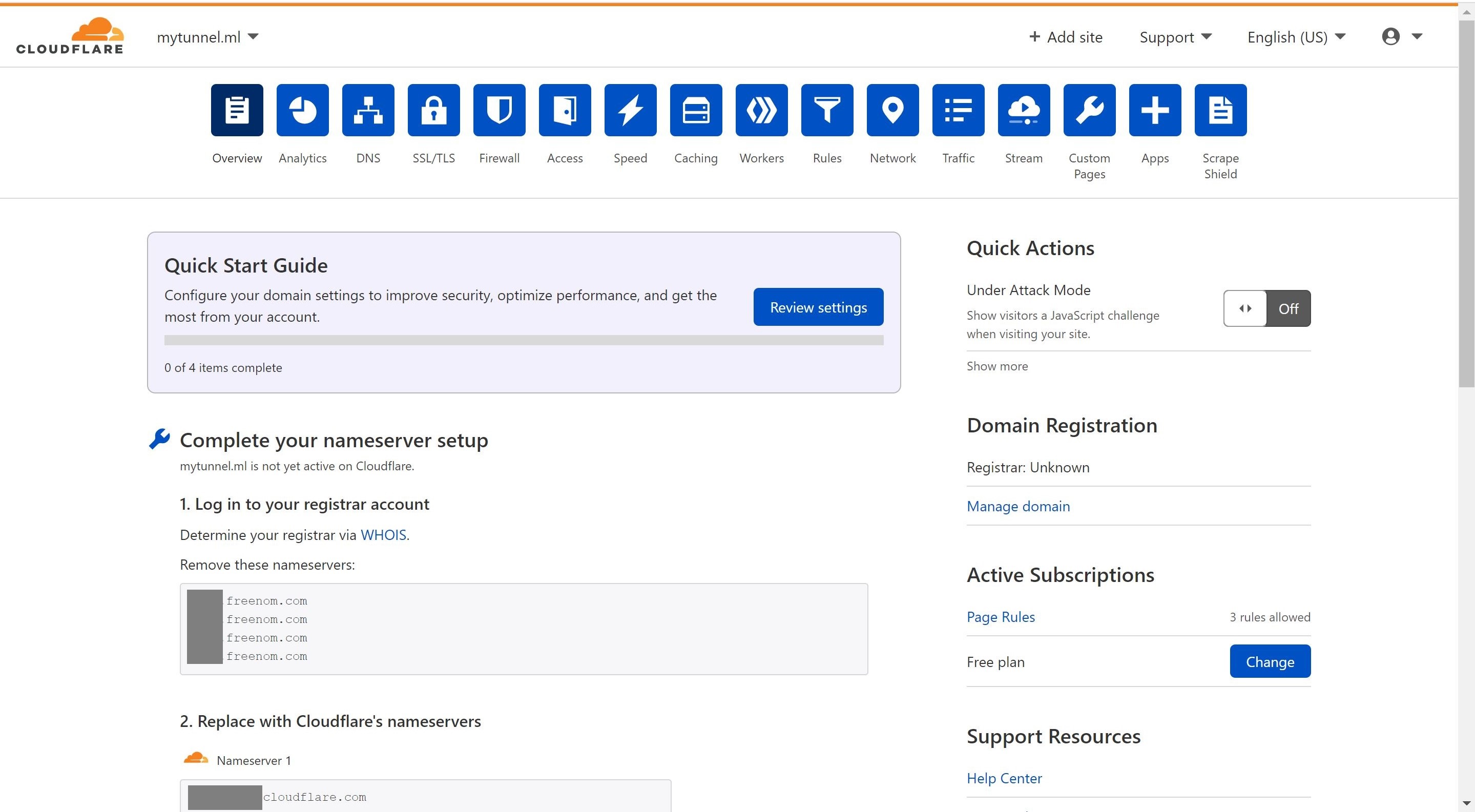Open the Rules funnel icon
Screen dimensions: 1475x812
(827, 110)
